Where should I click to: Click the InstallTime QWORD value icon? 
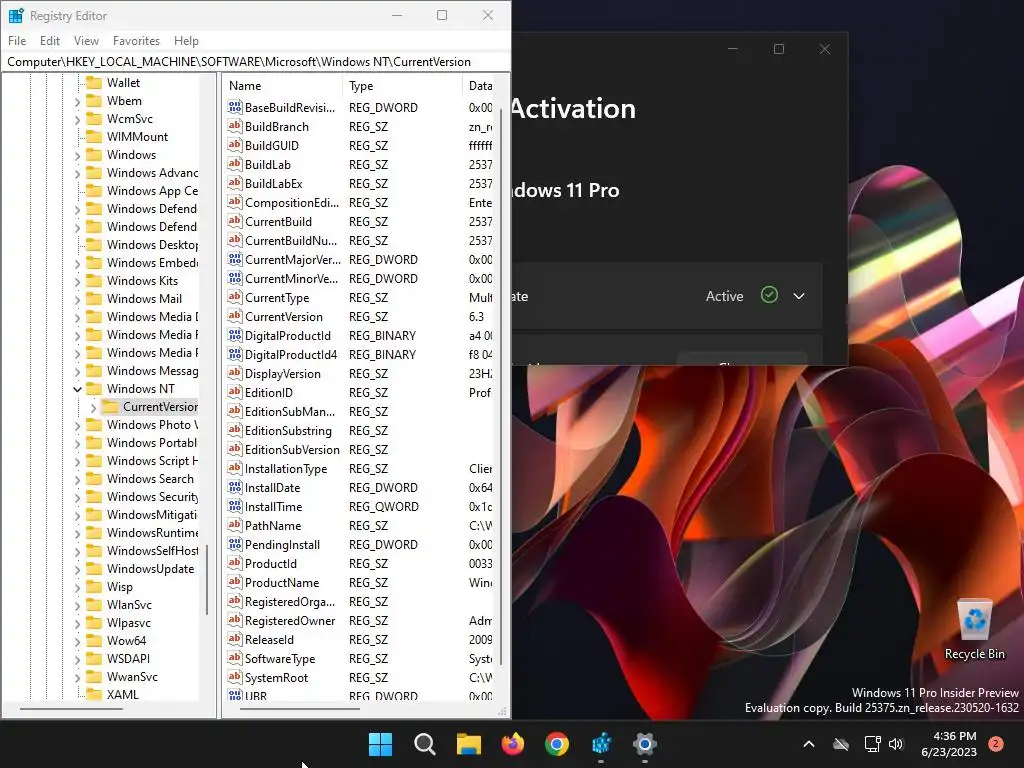(234, 506)
